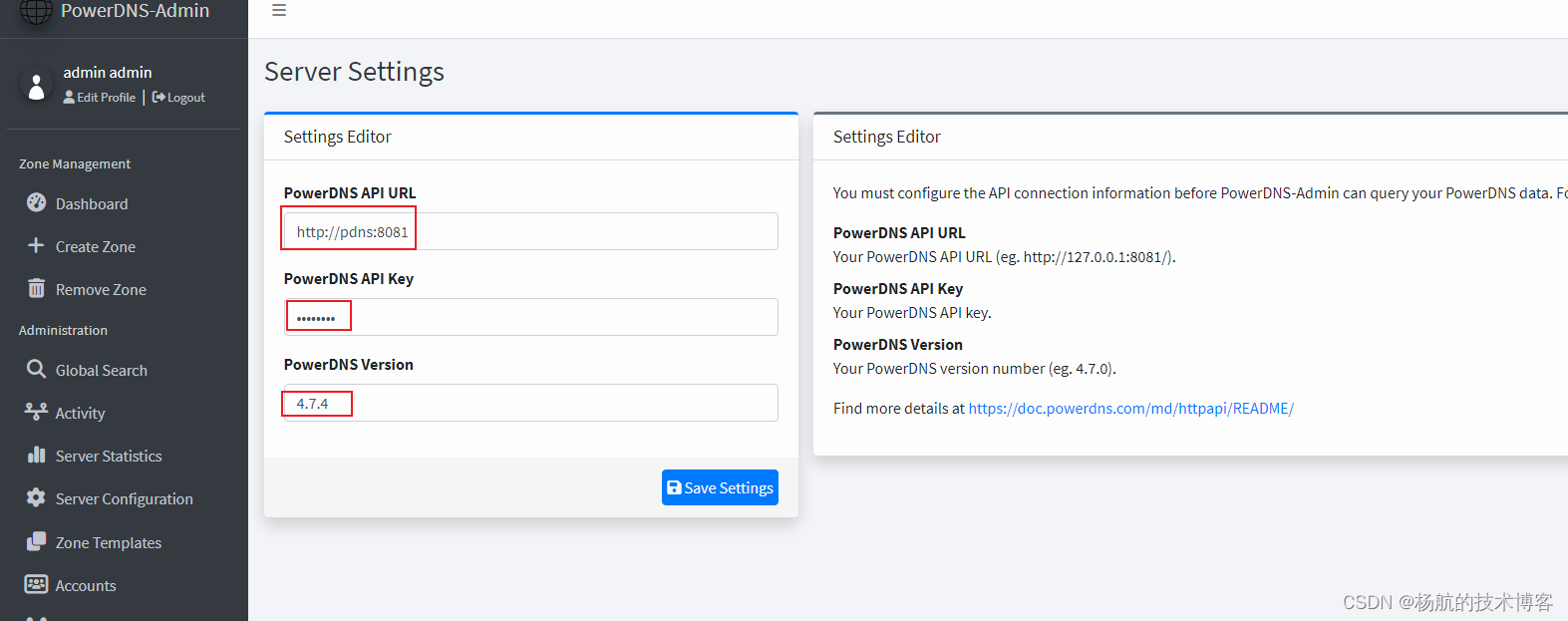
Task: Click the PowerDNS Version form label
Action: (x=349, y=364)
